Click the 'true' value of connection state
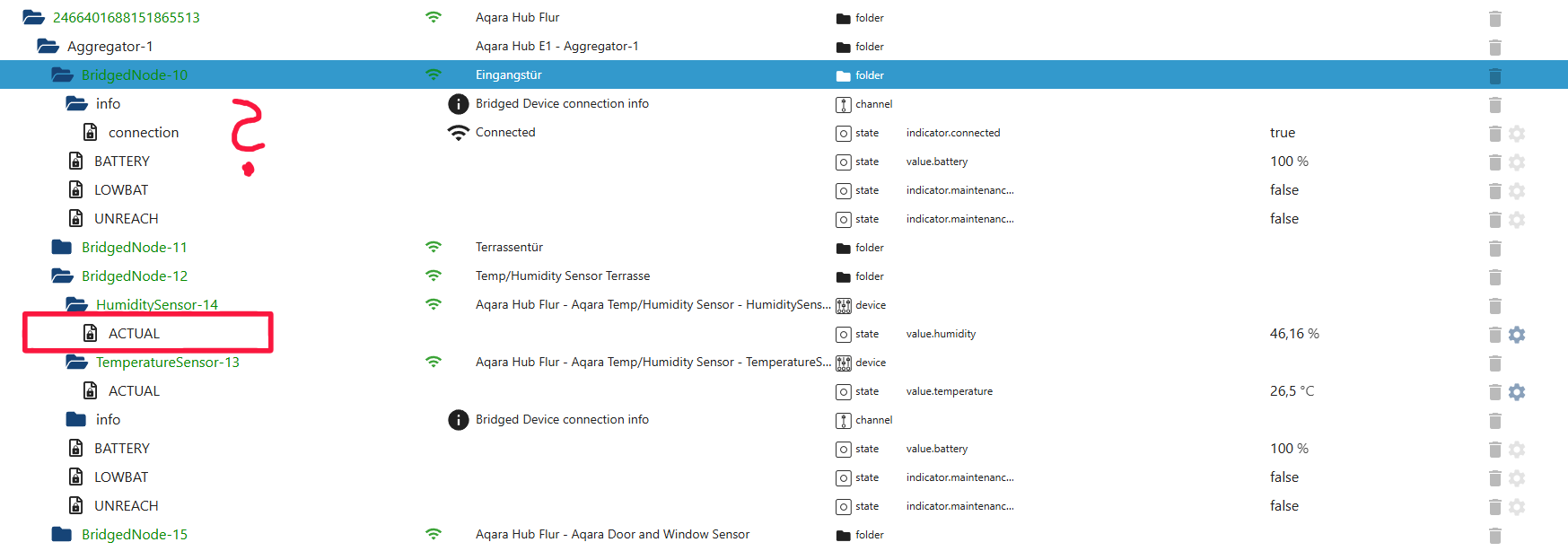The height and width of the screenshot is (551, 1568). [1283, 133]
